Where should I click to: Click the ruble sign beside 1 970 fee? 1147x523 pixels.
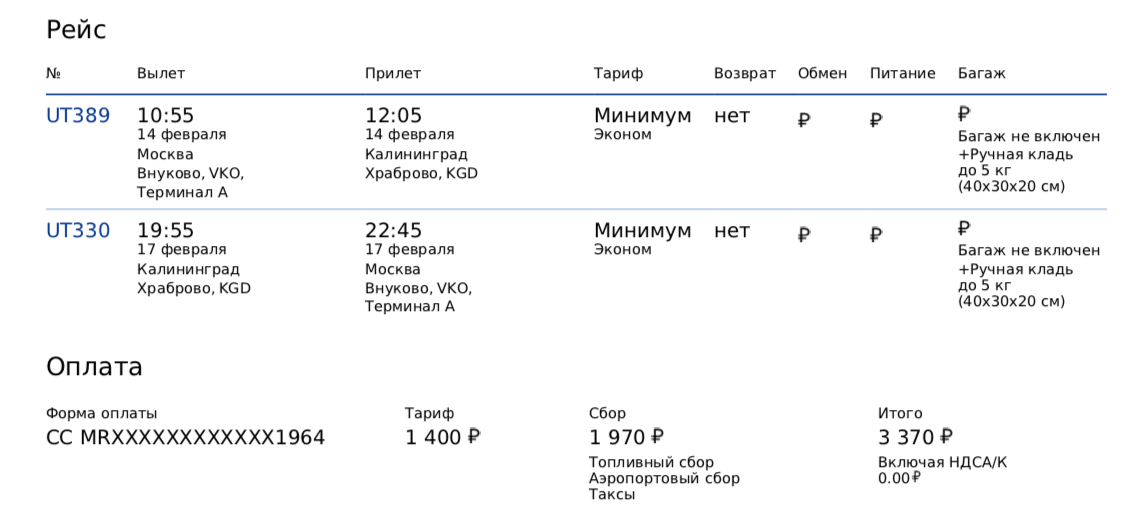coord(658,437)
